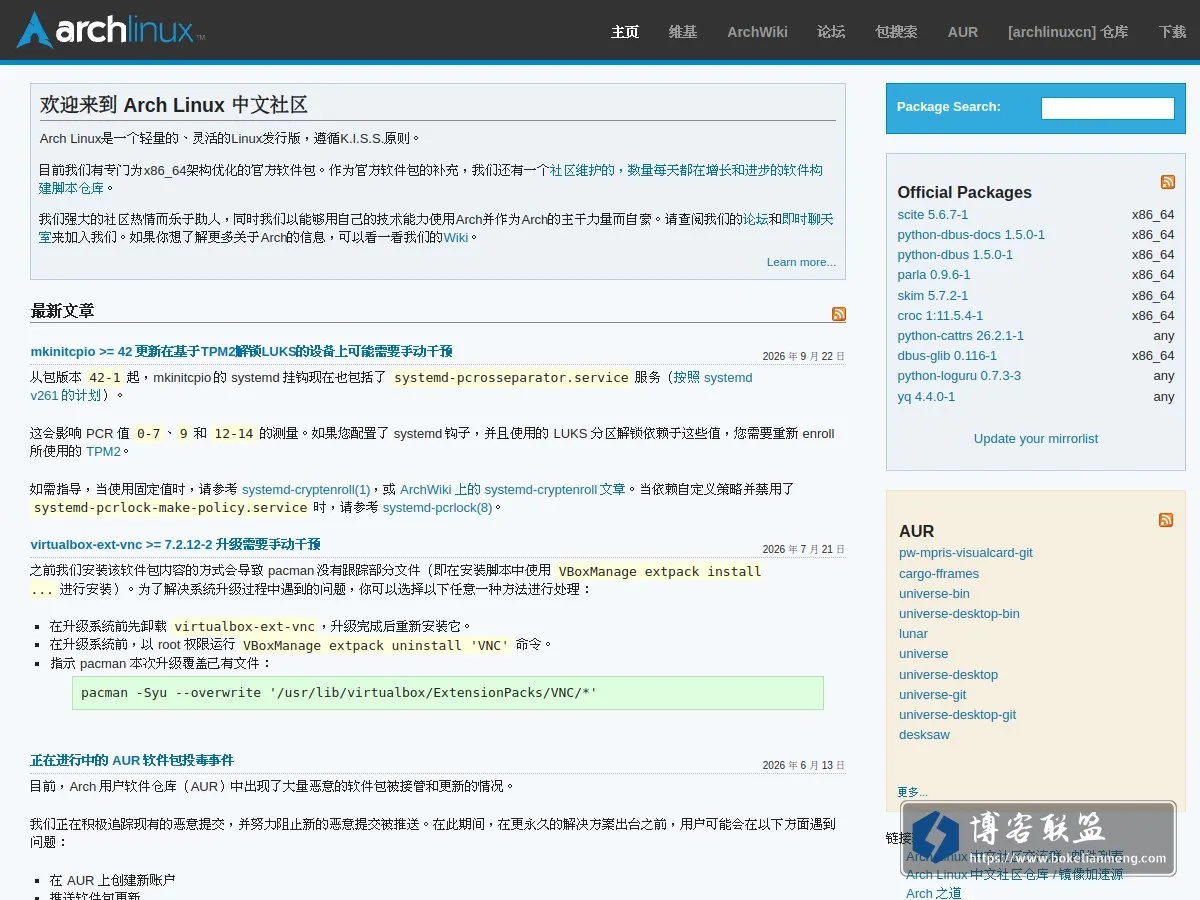Open the 包搜索 nav item

[x=896, y=32]
